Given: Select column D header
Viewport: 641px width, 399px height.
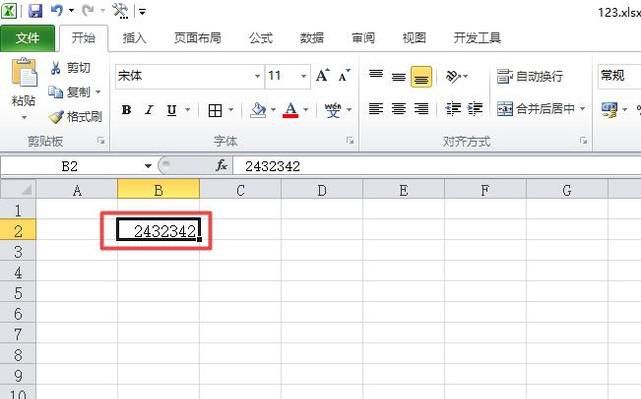Looking at the screenshot, I should [x=322, y=191].
